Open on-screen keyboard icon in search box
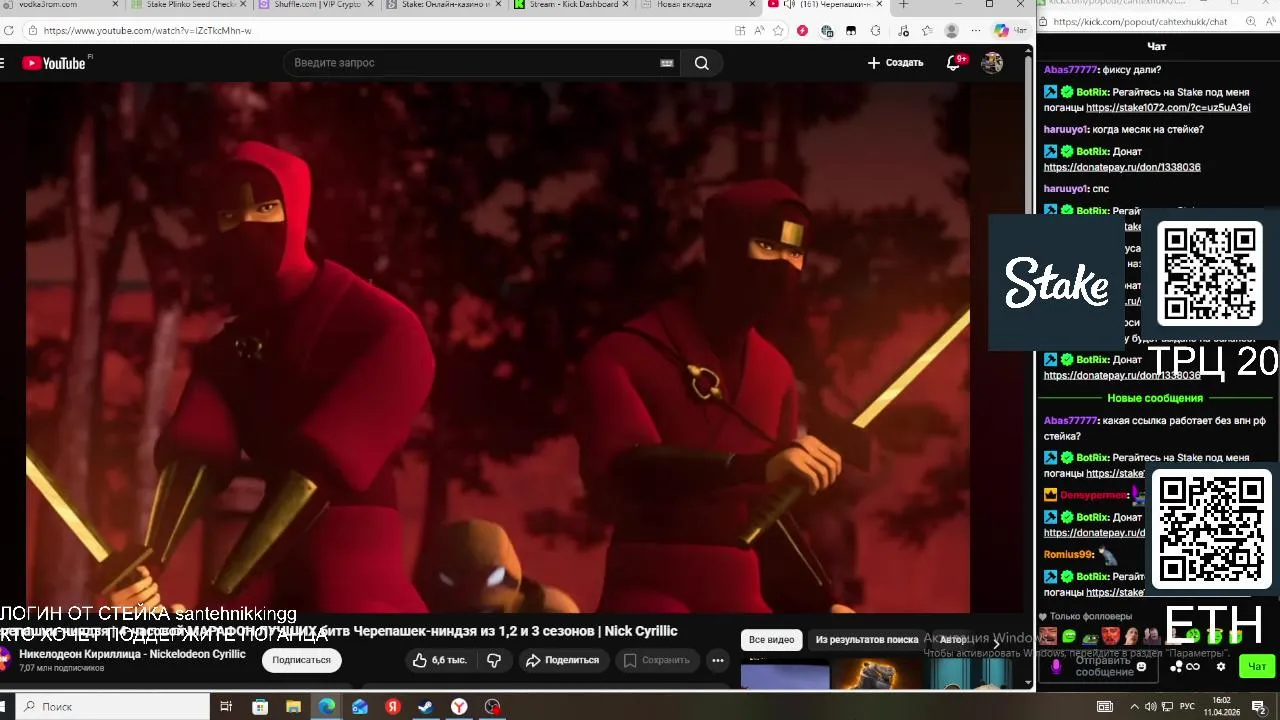 pyautogui.click(x=667, y=63)
